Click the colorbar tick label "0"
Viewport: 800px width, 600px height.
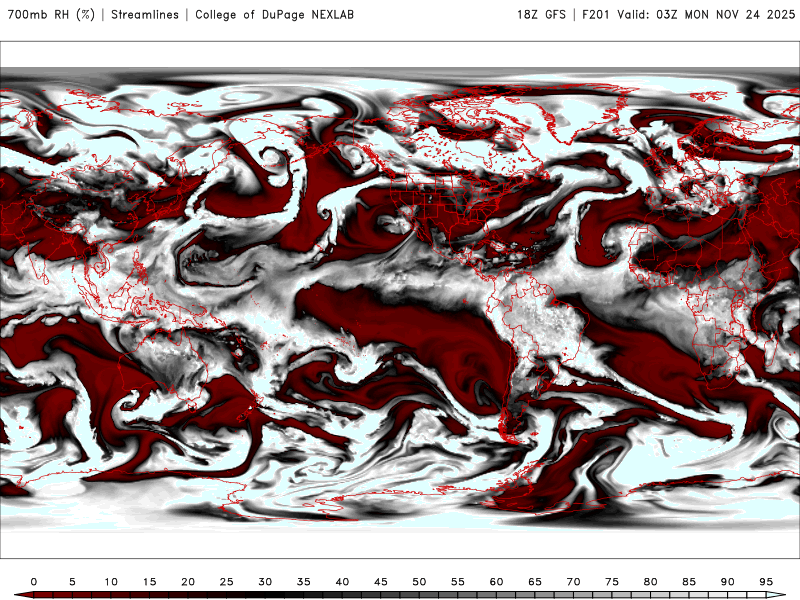pos(34,582)
